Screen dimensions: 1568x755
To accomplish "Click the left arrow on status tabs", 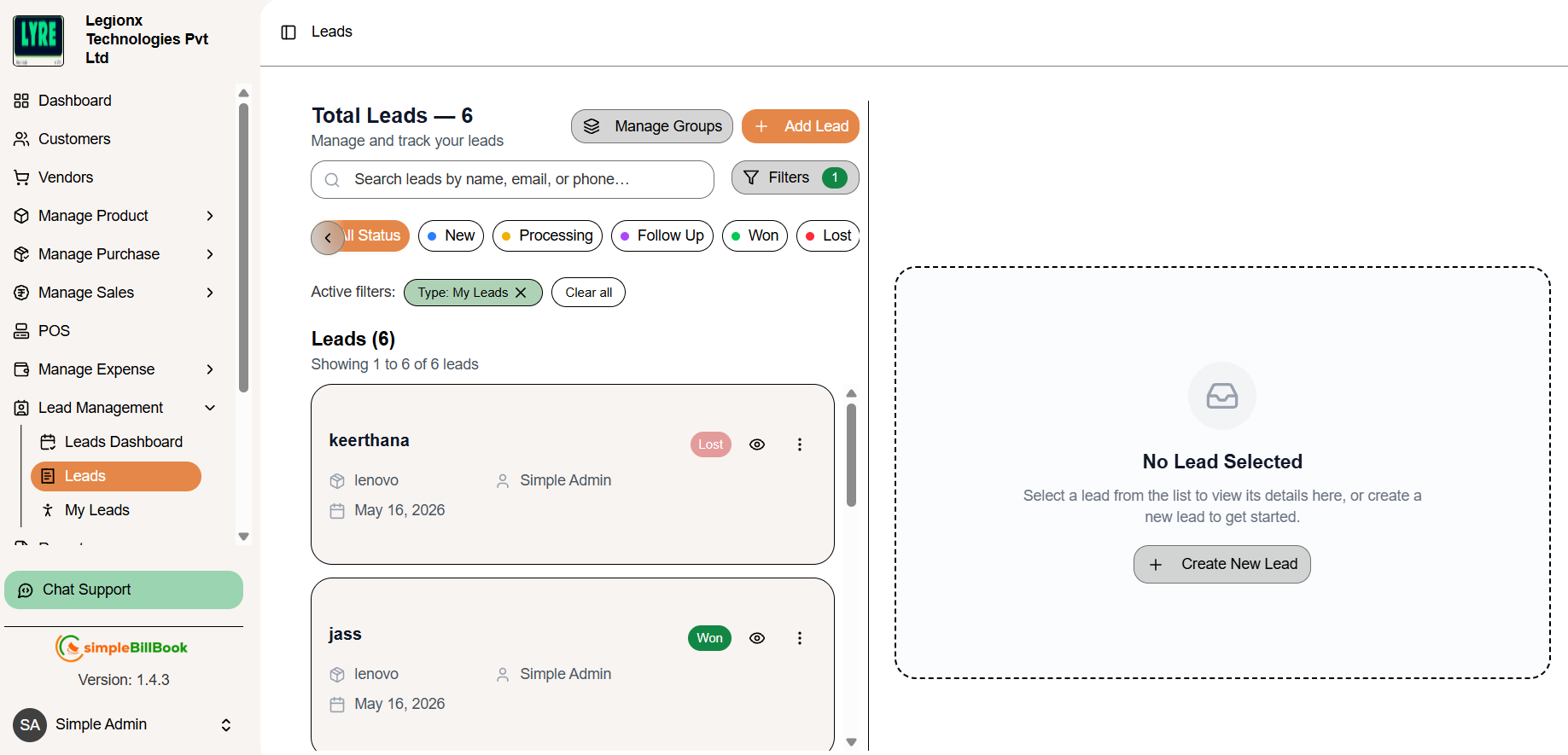I will 328,238.
